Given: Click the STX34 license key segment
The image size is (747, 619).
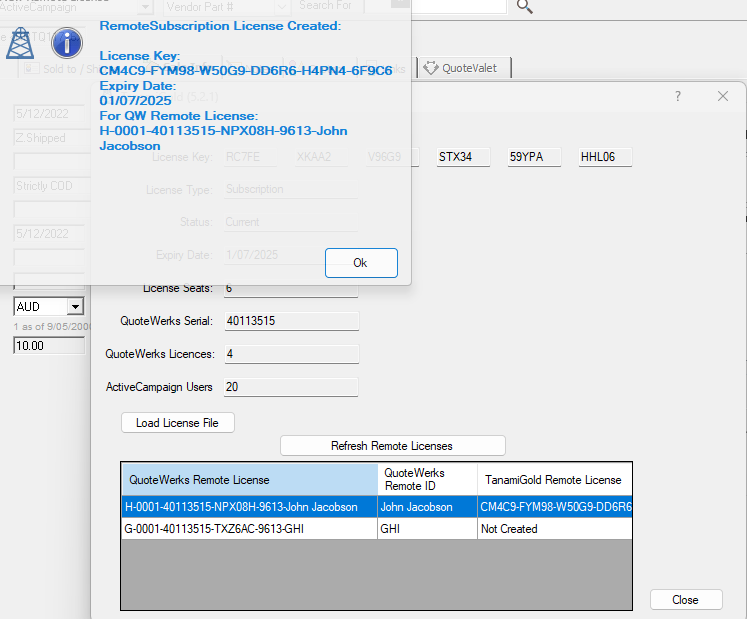Looking at the screenshot, I should pyautogui.click(x=463, y=157).
